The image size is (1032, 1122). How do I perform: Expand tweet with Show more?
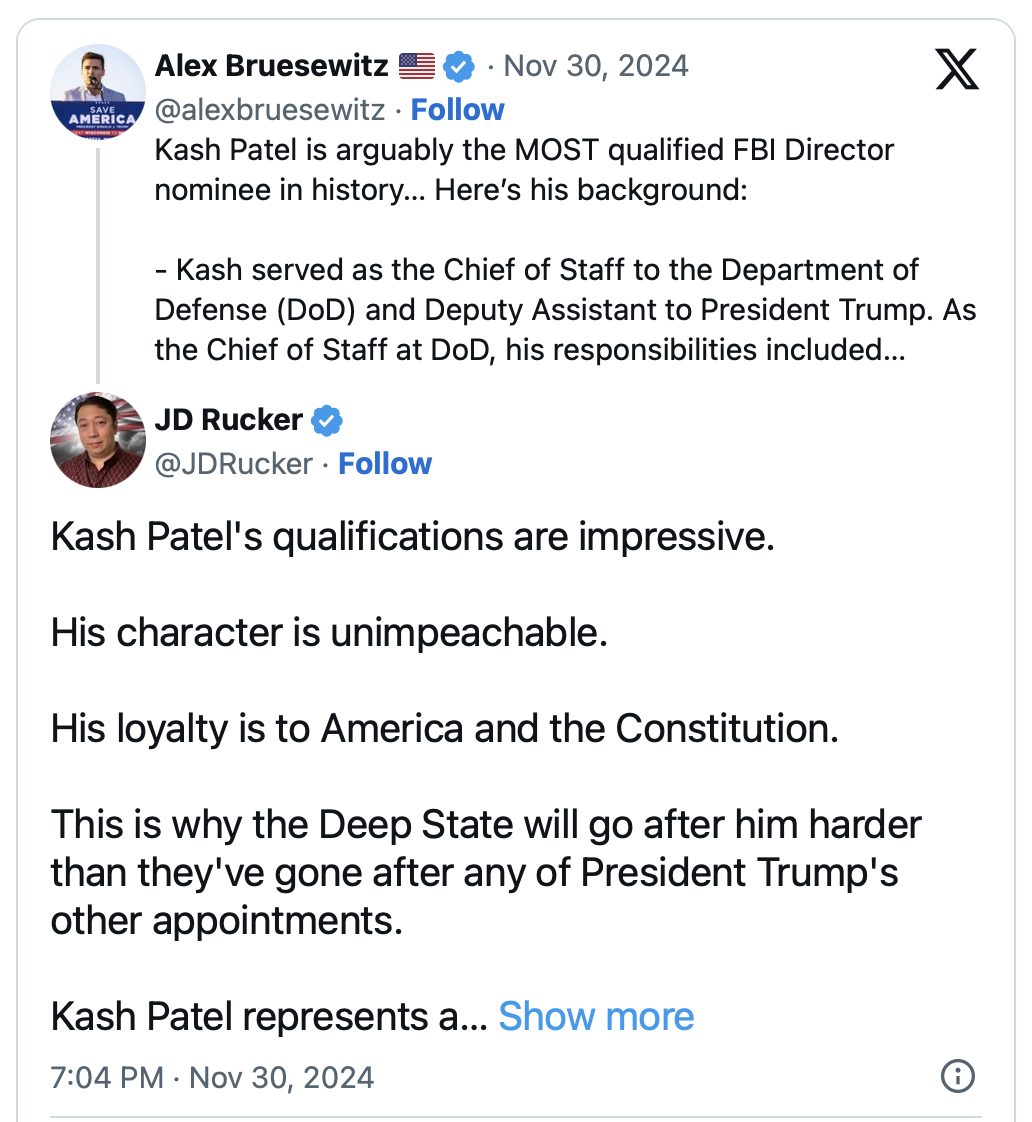[x=596, y=1016]
